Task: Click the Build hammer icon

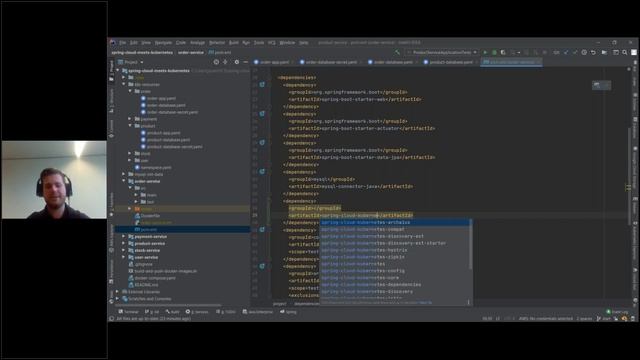Action: [x=397, y=52]
